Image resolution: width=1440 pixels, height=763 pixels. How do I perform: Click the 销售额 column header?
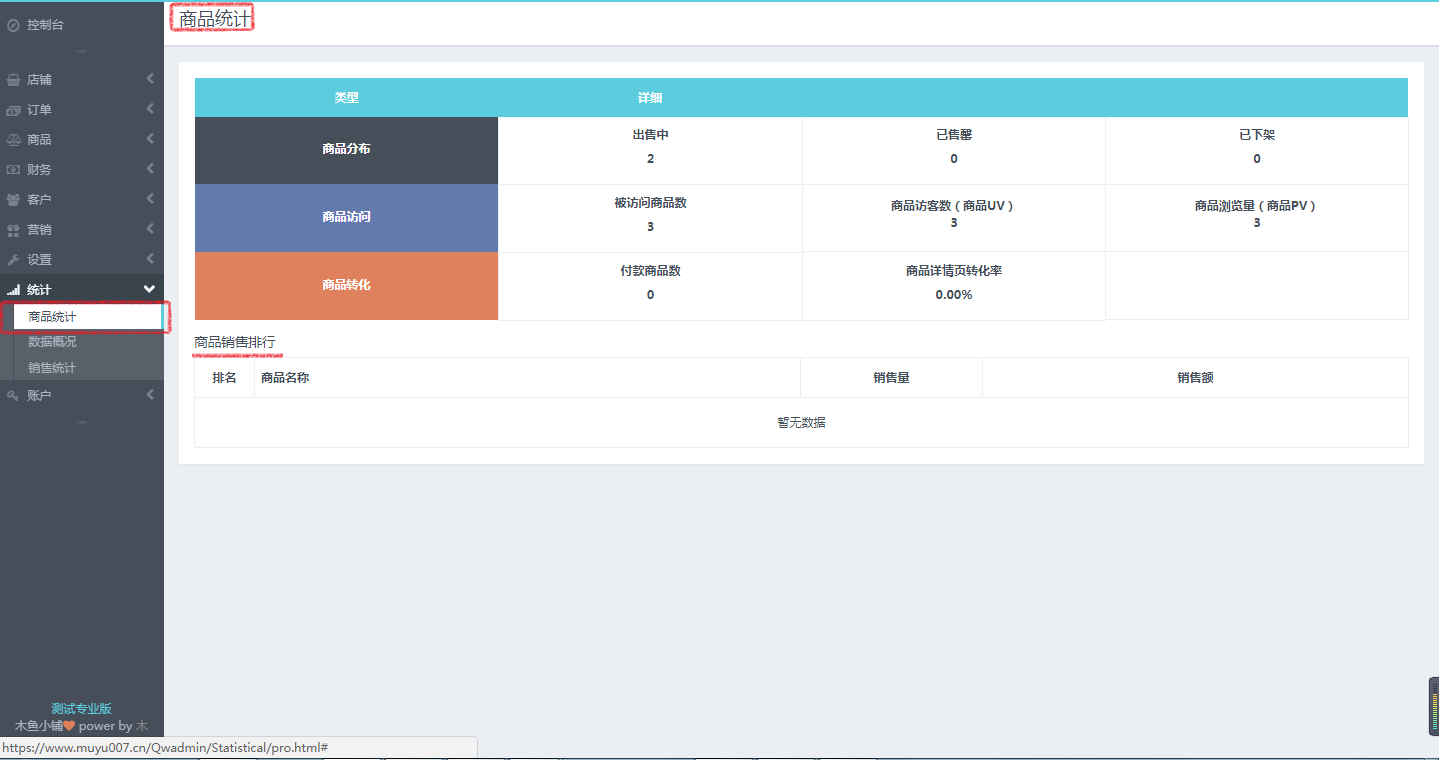tap(1195, 378)
